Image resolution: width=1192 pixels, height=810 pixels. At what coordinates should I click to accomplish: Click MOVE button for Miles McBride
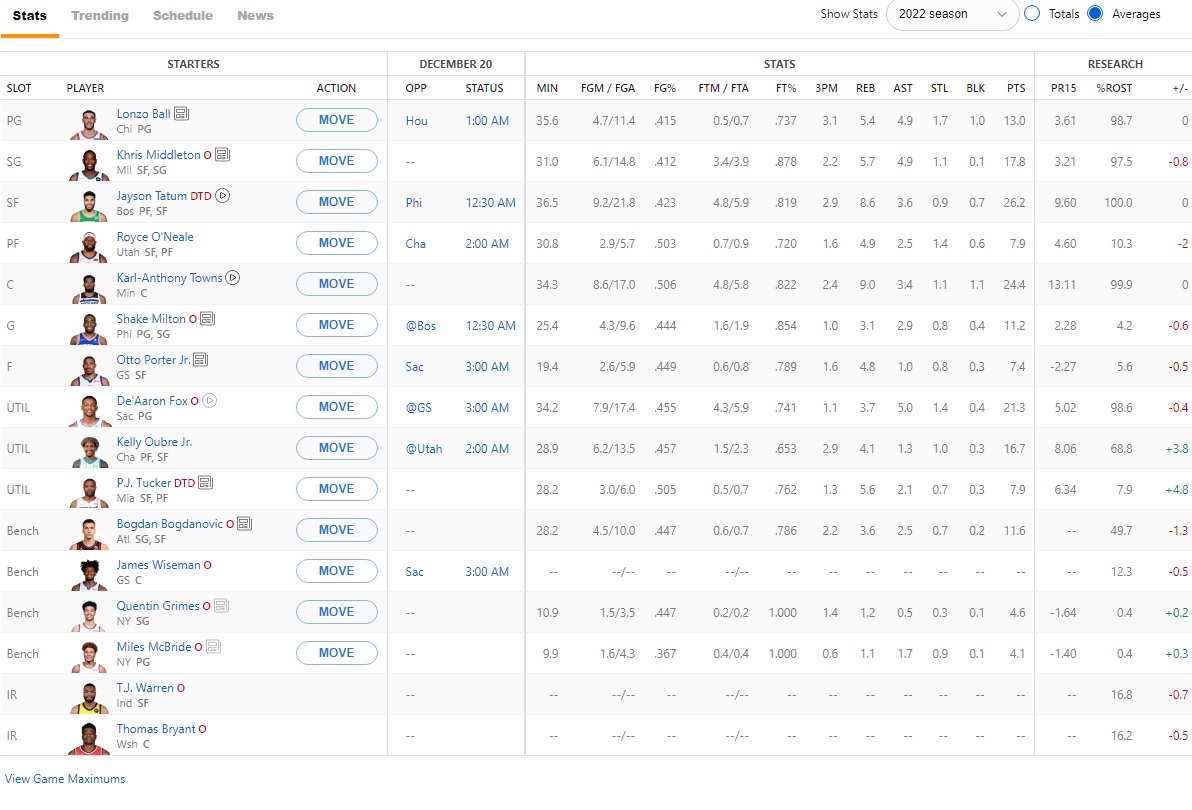337,653
